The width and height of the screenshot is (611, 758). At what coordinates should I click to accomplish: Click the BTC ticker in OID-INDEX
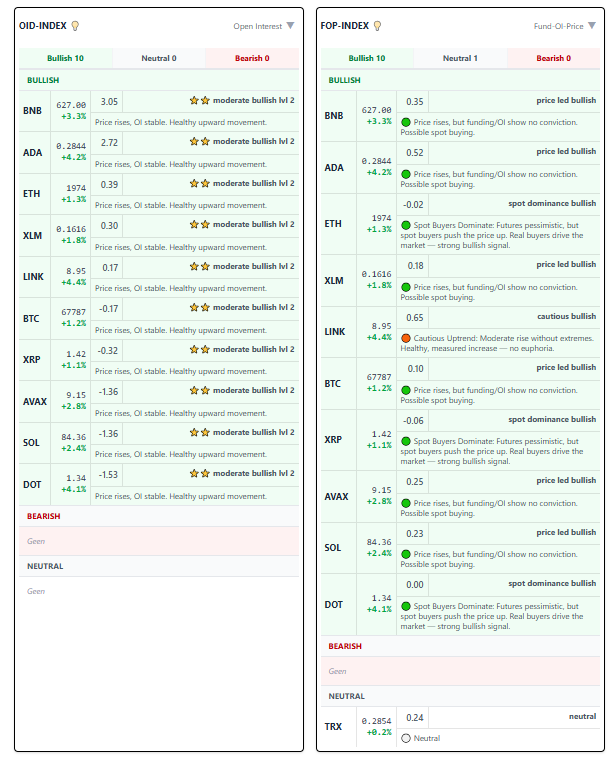33,318
